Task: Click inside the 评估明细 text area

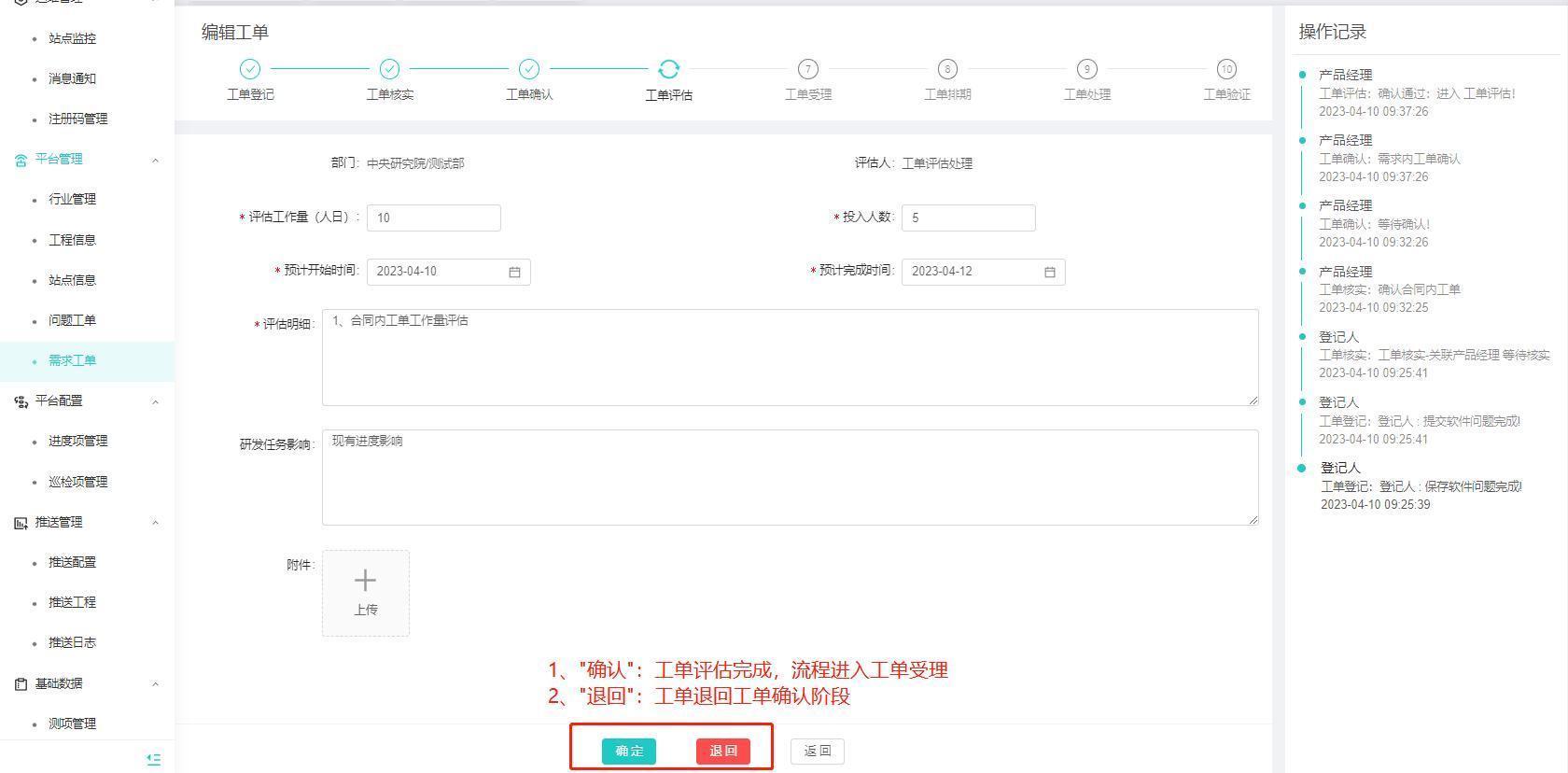Action: [x=789, y=358]
